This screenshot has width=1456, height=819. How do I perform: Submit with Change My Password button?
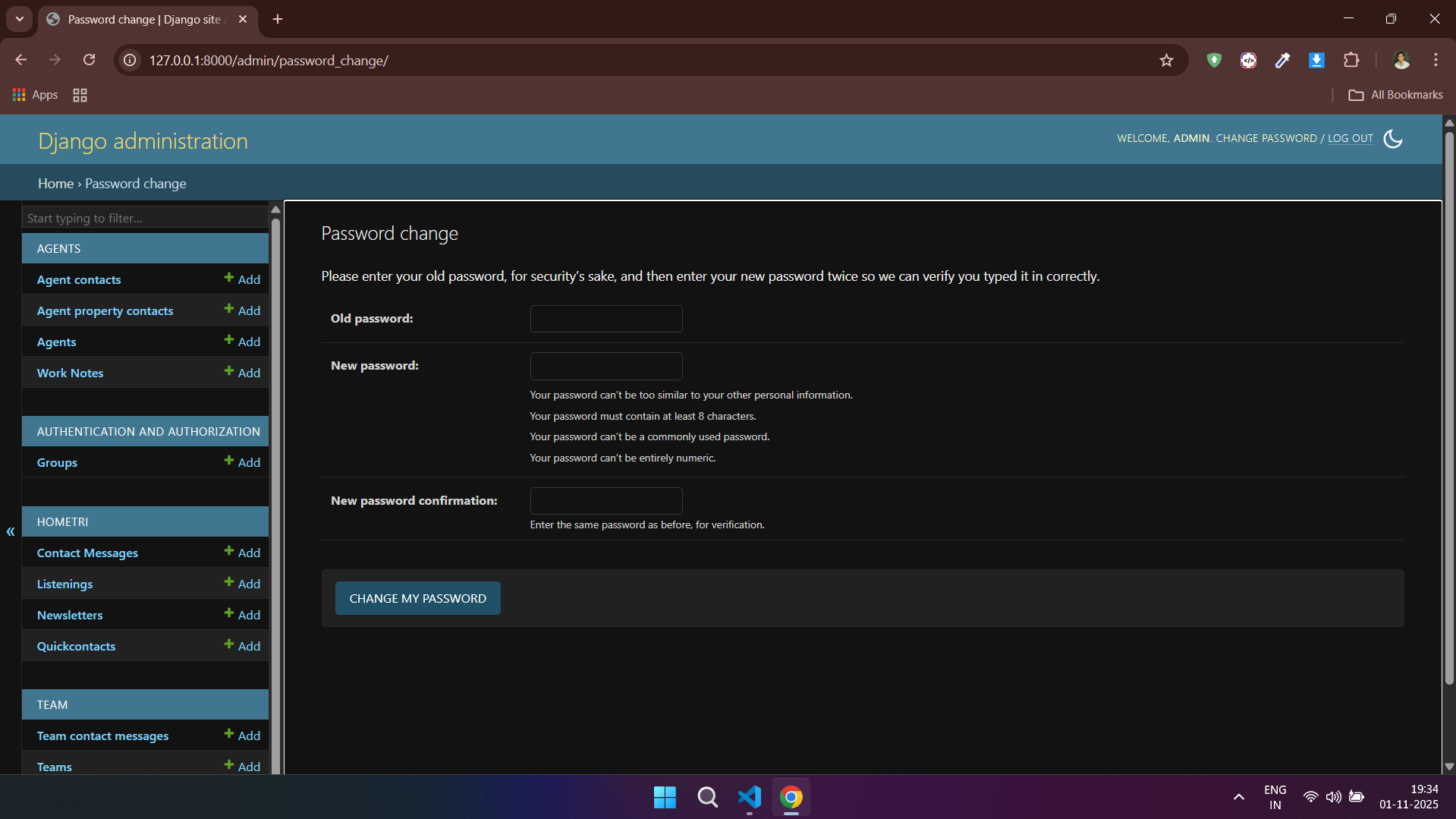(418, 598)
